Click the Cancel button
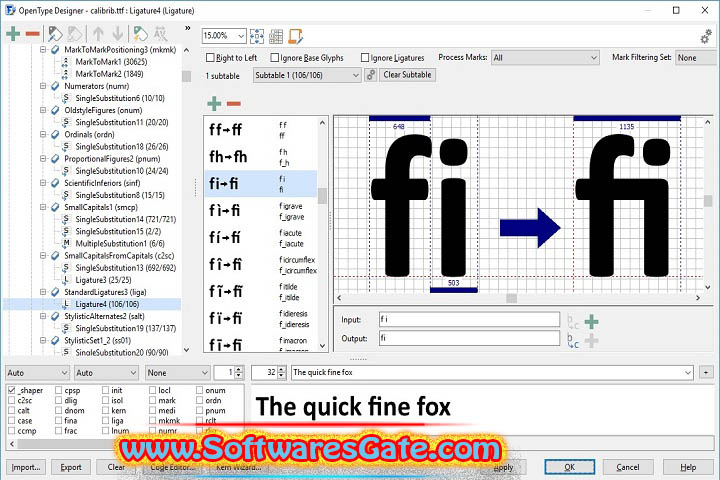Viewport: 720px width, 480px height. [x=627, y=467]
